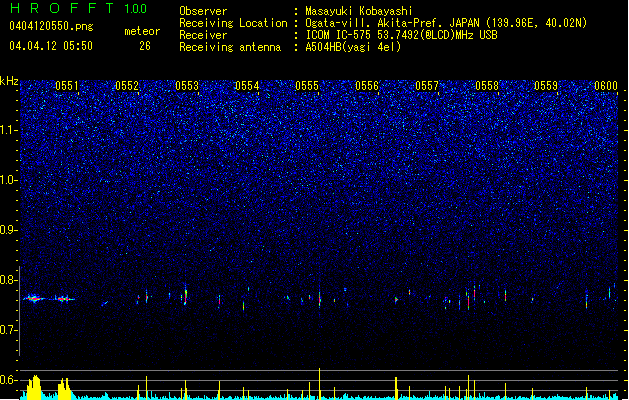Click the 0554 time marker
Image resolution: width=629 pixels, height=400 pixels.
click(x=247, y=86)
